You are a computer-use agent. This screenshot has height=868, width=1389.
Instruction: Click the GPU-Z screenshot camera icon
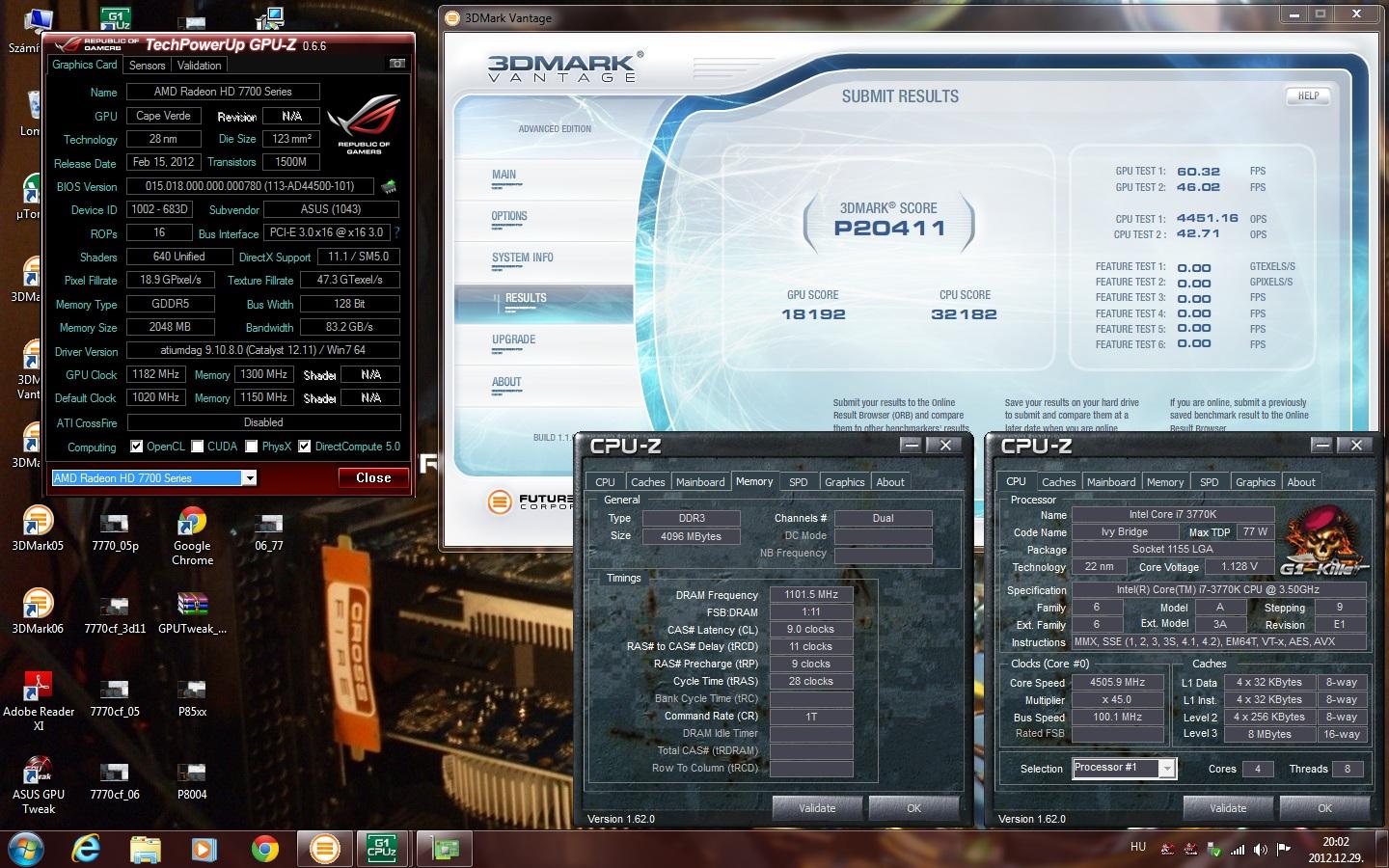(396, 64)
